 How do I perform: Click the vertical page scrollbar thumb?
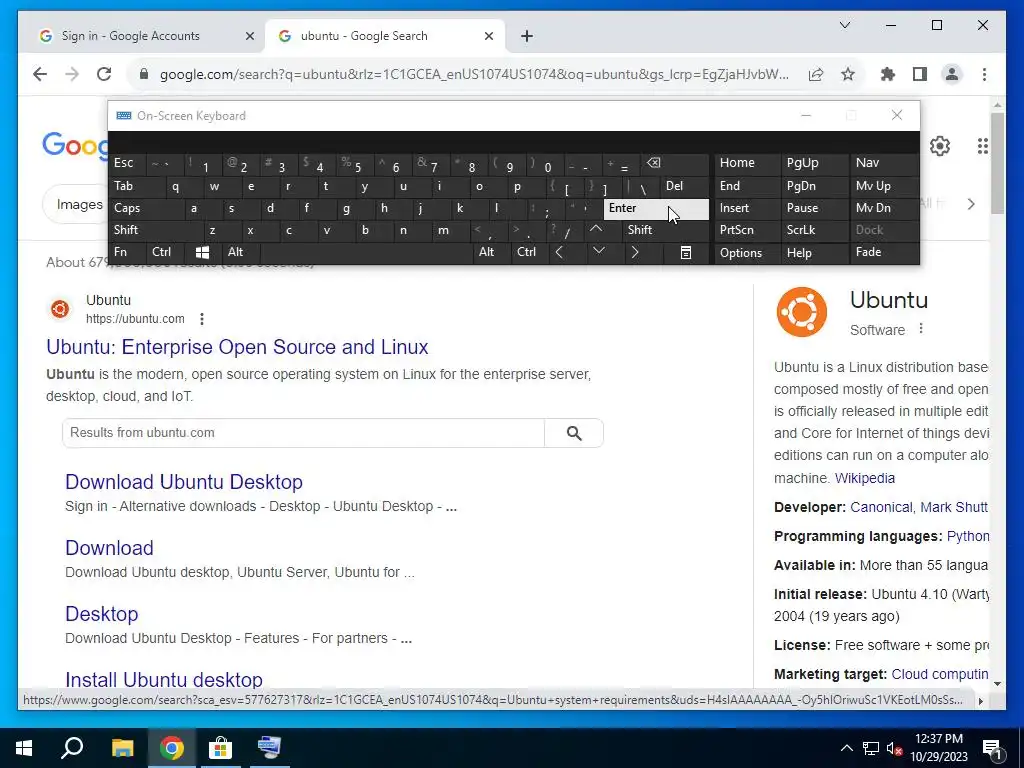click(x=997, y=163)
